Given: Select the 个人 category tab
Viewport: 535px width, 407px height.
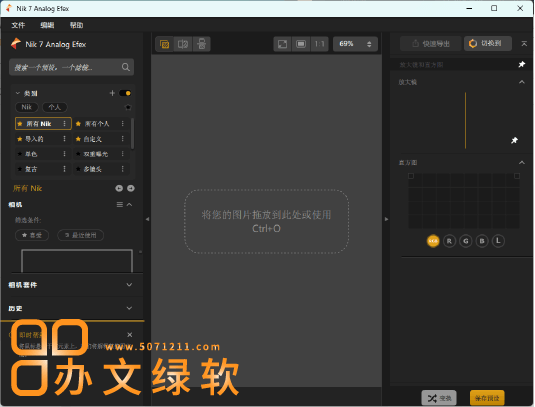Looking at the screenshot, I should coord(55,107).
